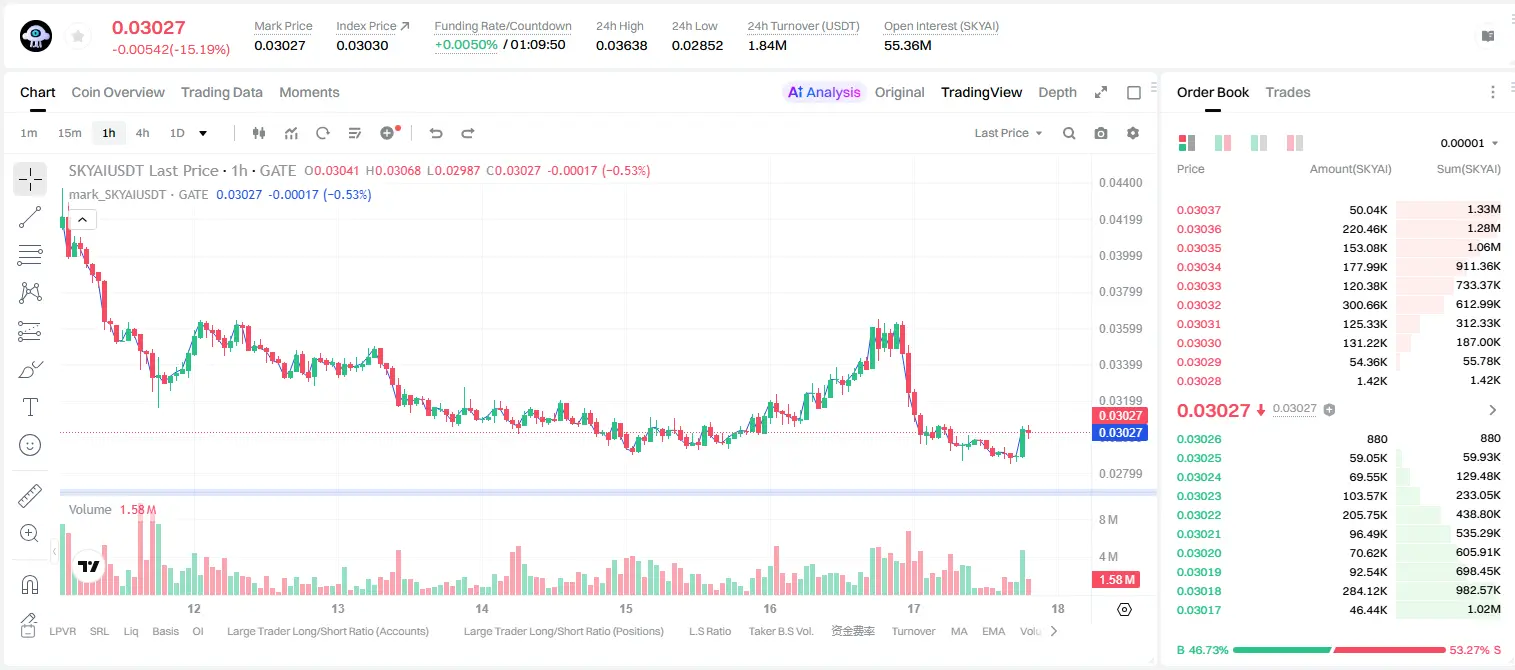Open the AI Analysis view
1515x670 pixels.
(824, 92)
